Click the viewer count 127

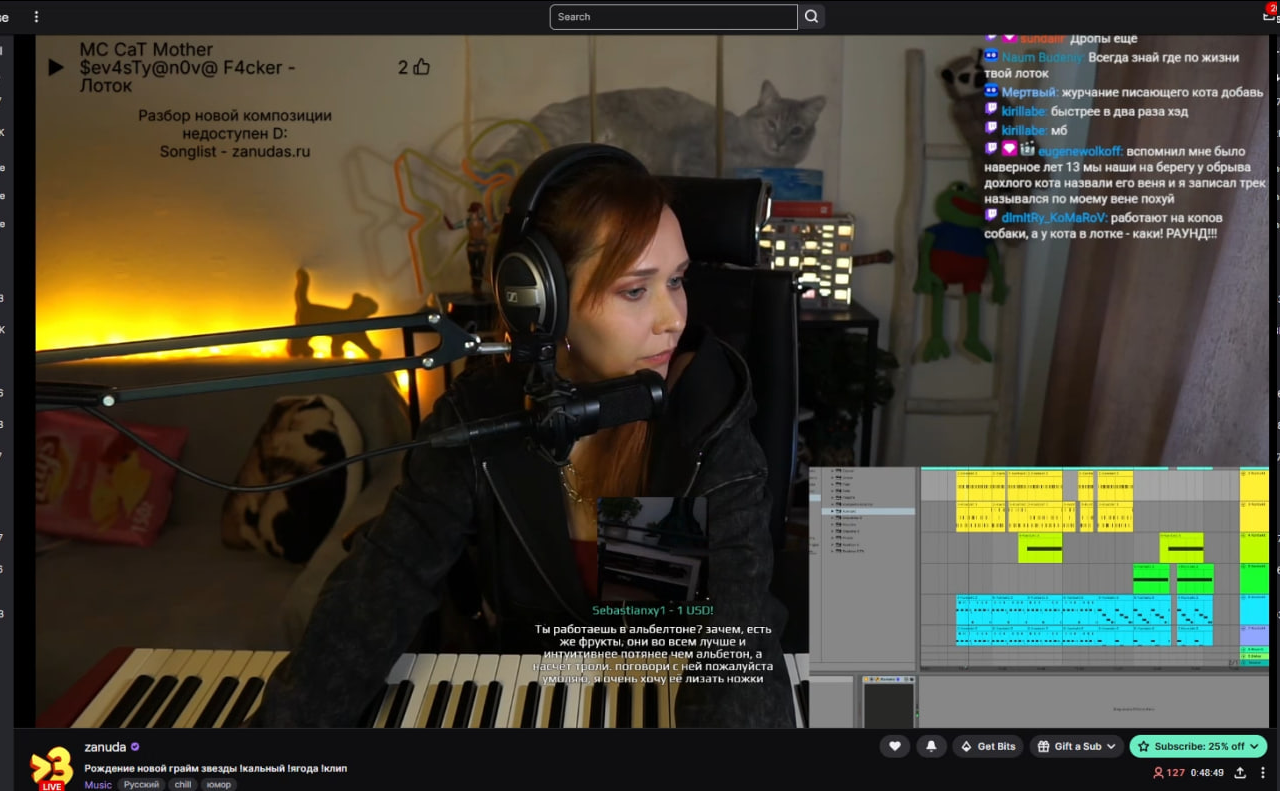1168,773
